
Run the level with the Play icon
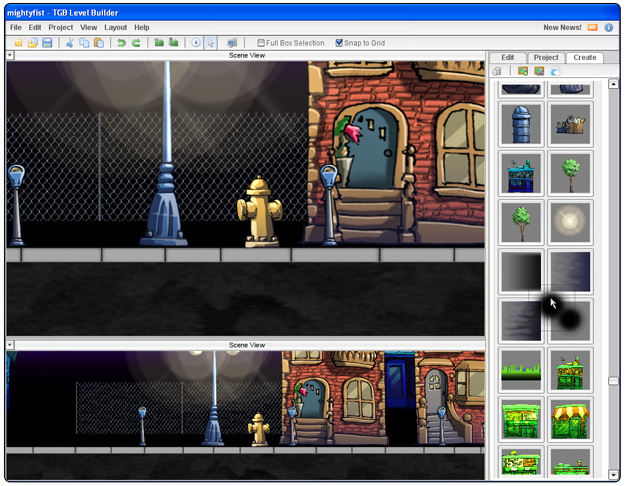click(196, 43)
